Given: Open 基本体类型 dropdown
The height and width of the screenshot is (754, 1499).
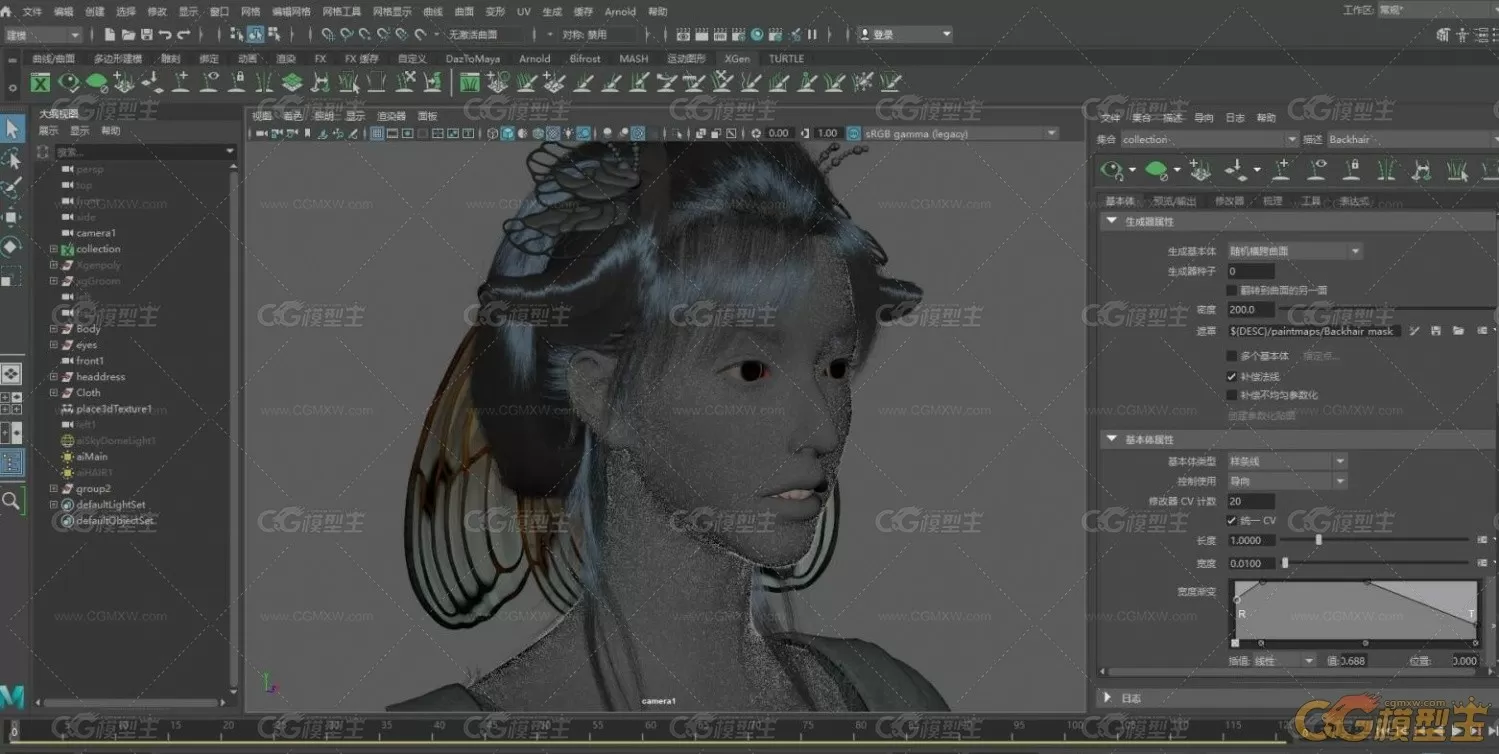Looking at the screenshot, I should coord(1287,461).
